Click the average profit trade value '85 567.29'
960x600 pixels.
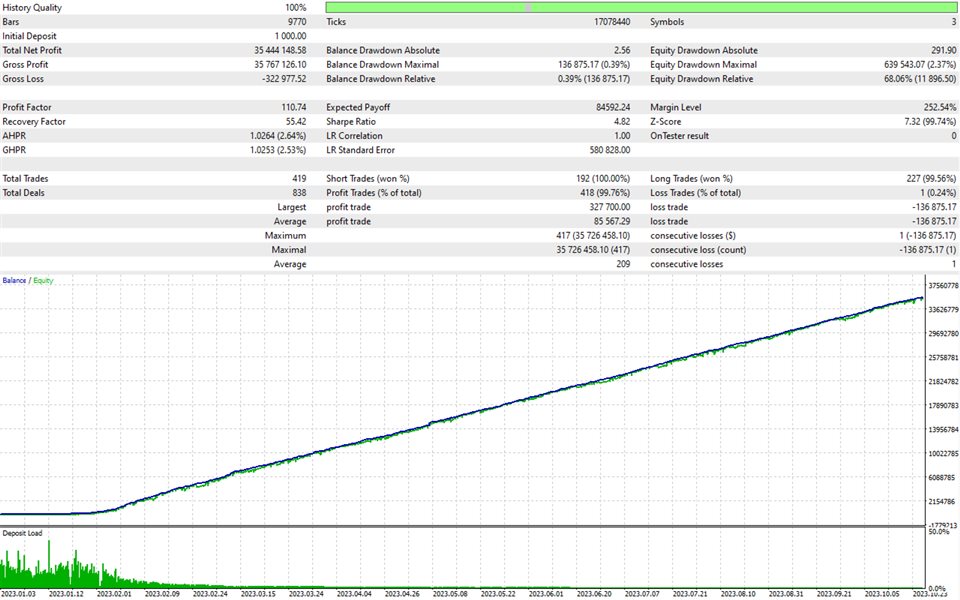click(x=612, y=221)
